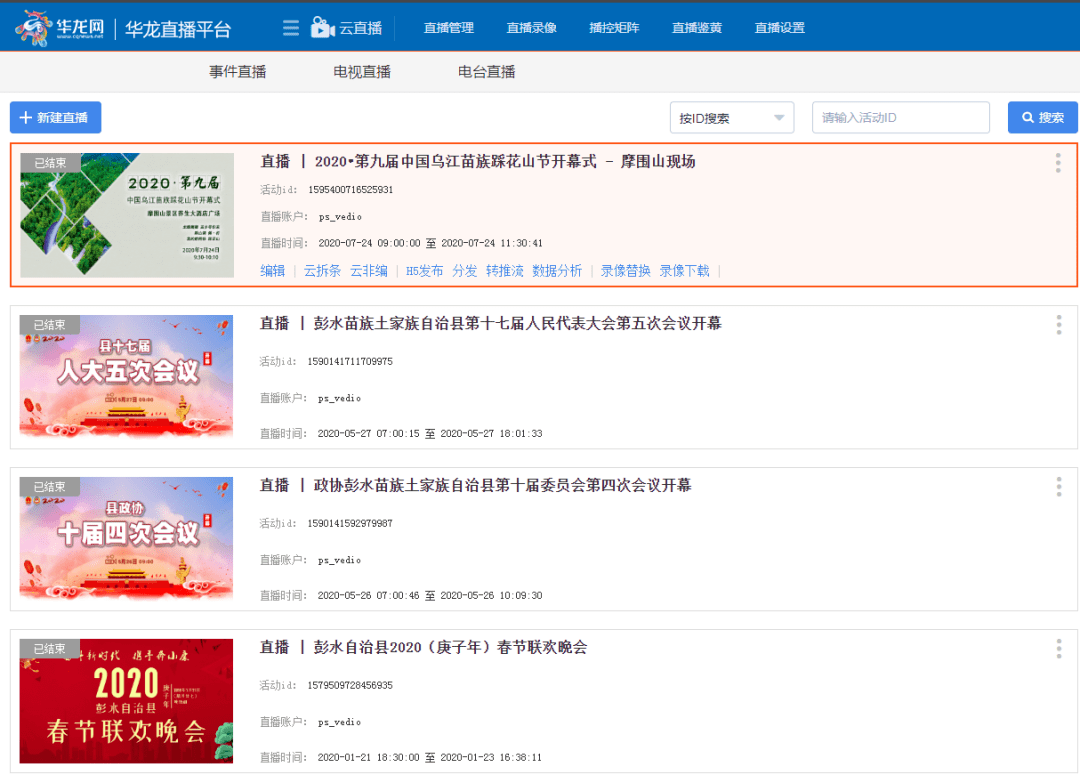The width and height of the screenshot is (1080, 783).
Task: Focus the 请输入活动ID input field
Action: [900, 118]
